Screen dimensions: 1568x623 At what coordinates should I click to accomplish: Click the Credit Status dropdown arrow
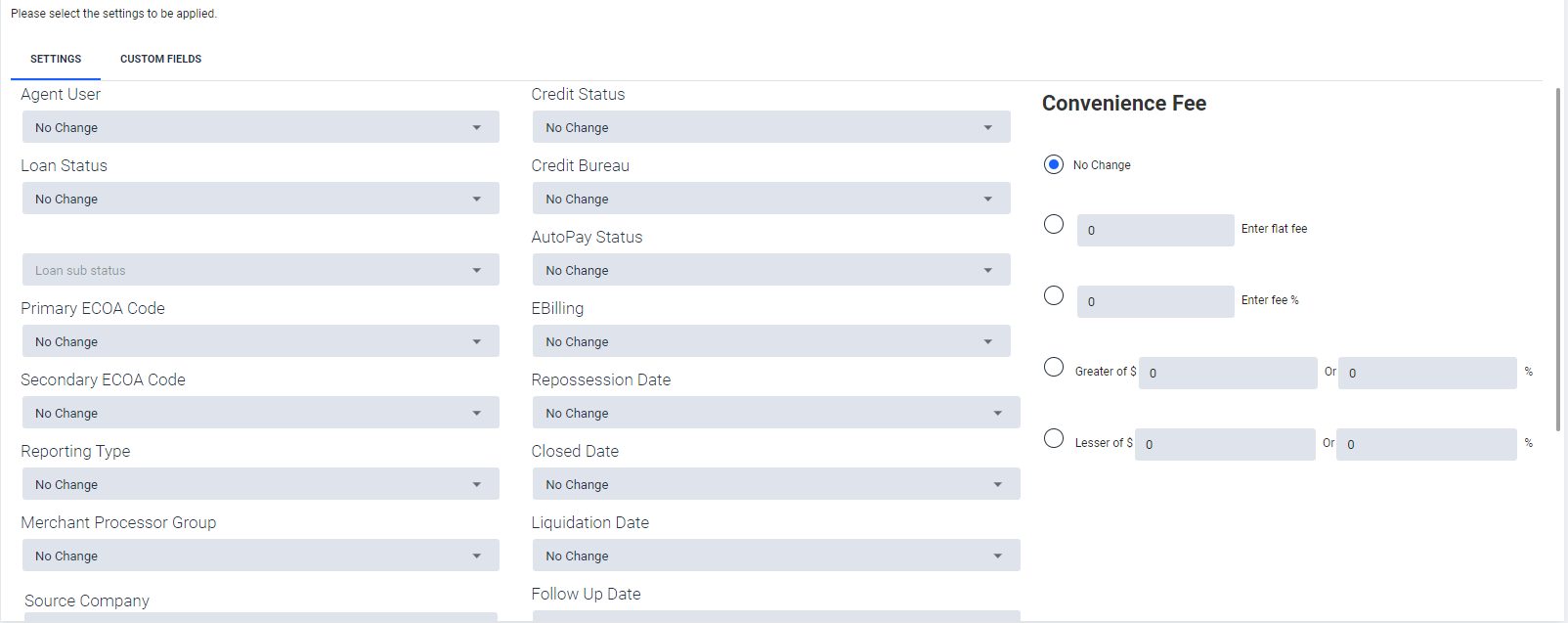pos(988,127)
